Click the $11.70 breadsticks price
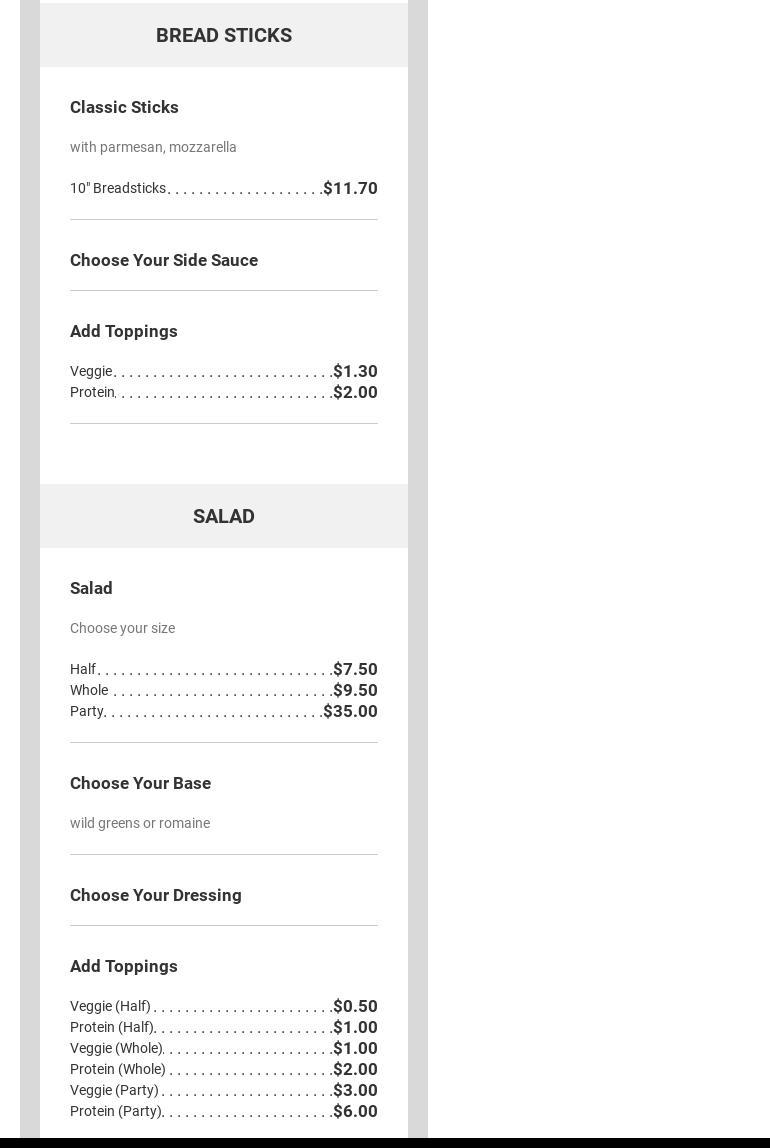The width and height of the screenshot is (770, 1148). point(350,188)
